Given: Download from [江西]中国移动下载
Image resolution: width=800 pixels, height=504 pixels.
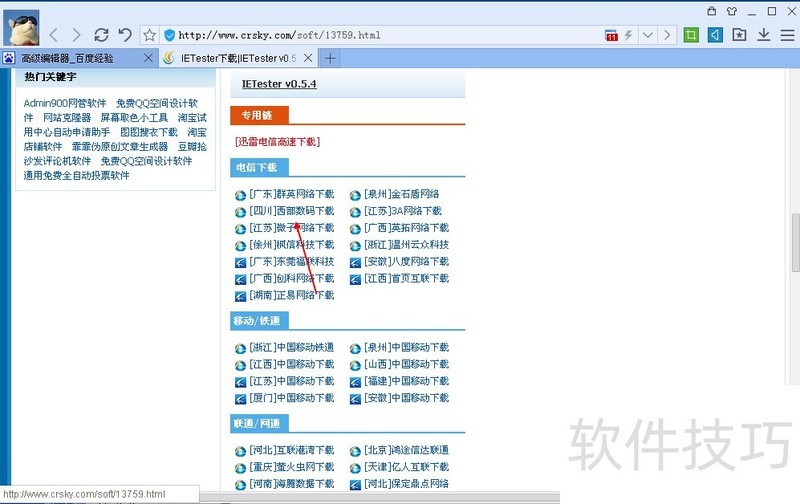Looking at the screenshot, I should click(x=291, y=364).
